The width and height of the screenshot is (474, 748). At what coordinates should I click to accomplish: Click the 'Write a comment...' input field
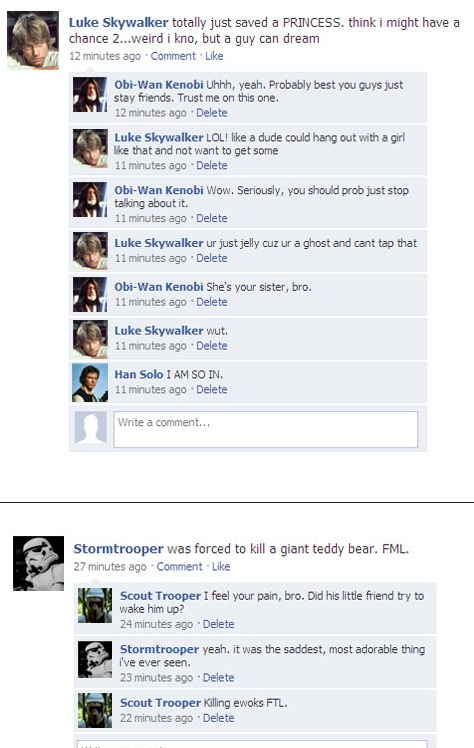(266, 429)
